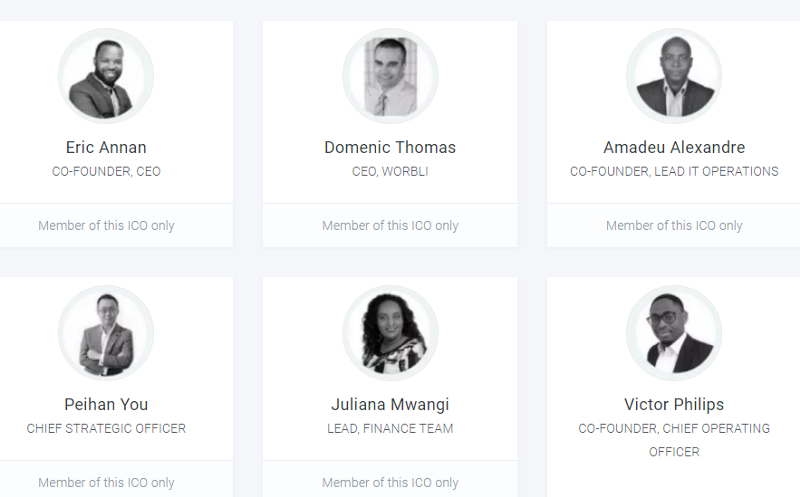Click the 'CEO, WORBLI' title text
The height and width of the screenshot is (497, 800).
point(390,171)
